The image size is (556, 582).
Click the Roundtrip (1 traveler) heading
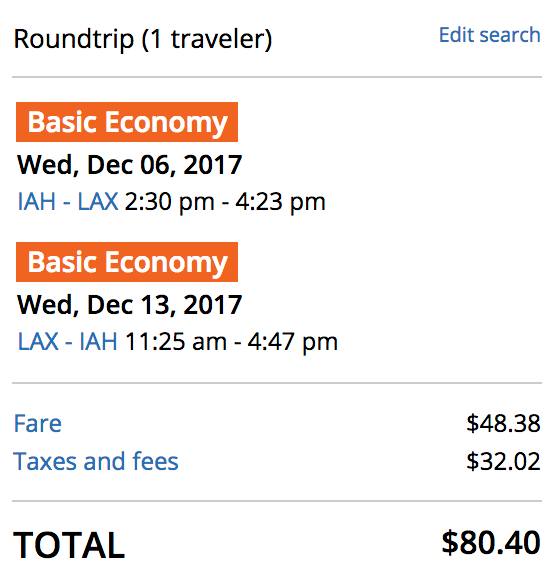tap(143, 39)
